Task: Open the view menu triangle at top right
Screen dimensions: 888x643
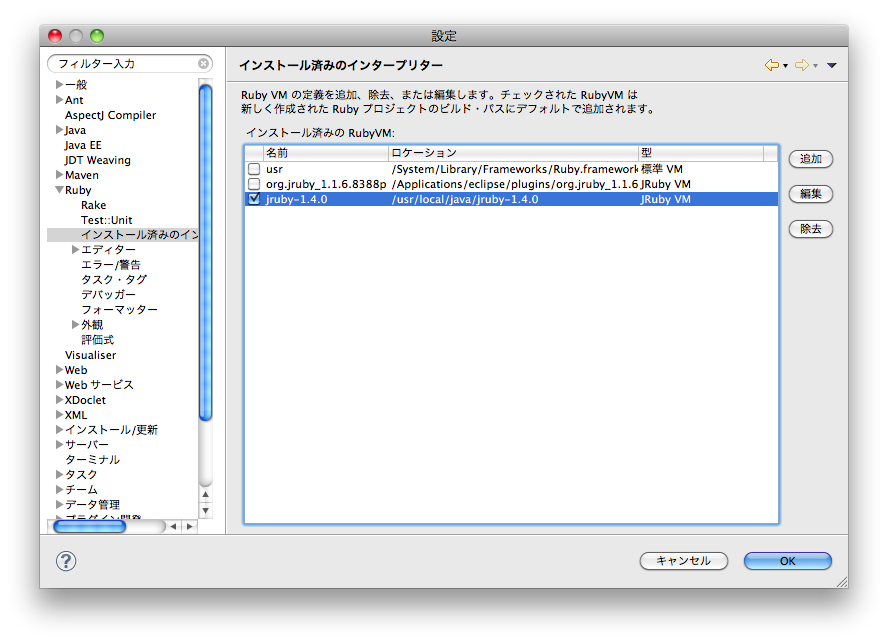Action: 832,63
